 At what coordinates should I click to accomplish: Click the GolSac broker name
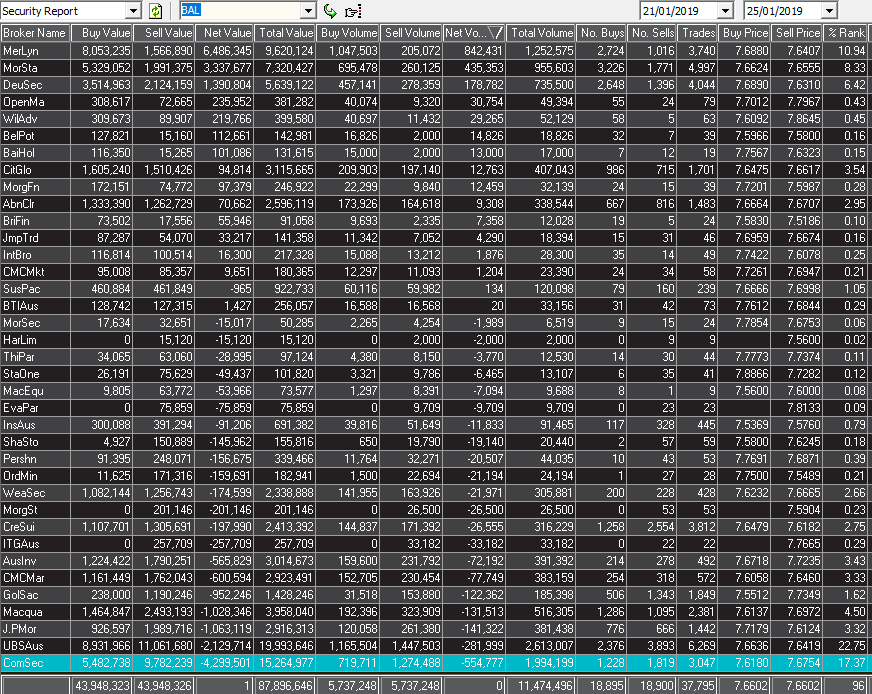tap(21, 595)
